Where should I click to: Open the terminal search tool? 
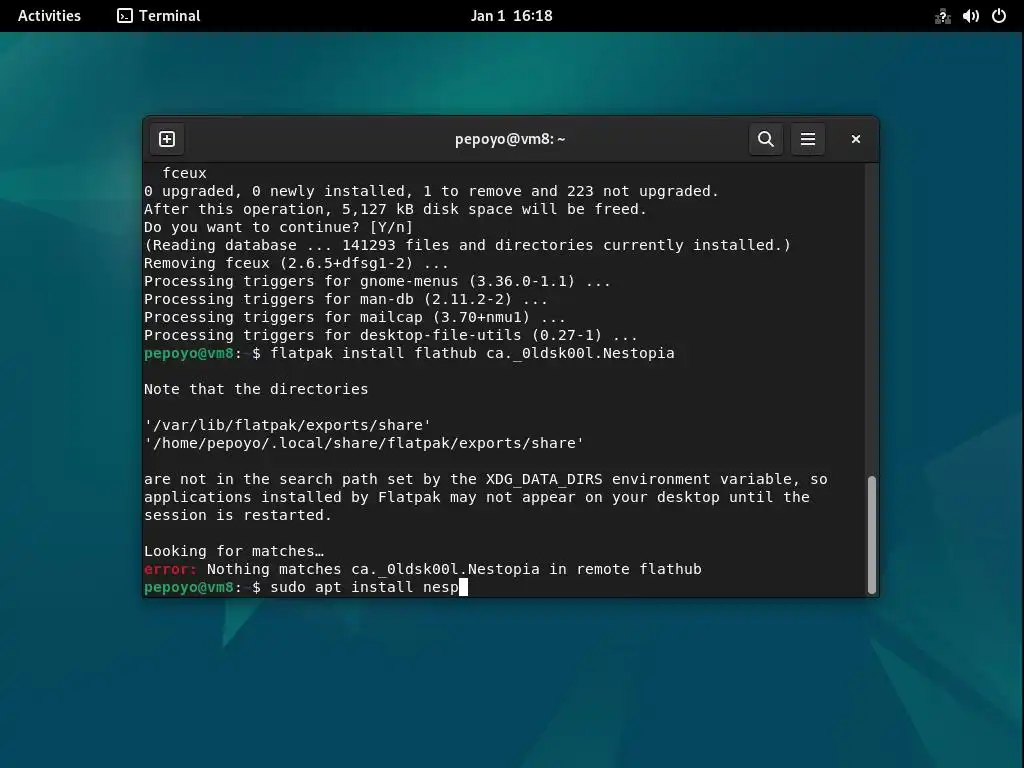point(765,139)
